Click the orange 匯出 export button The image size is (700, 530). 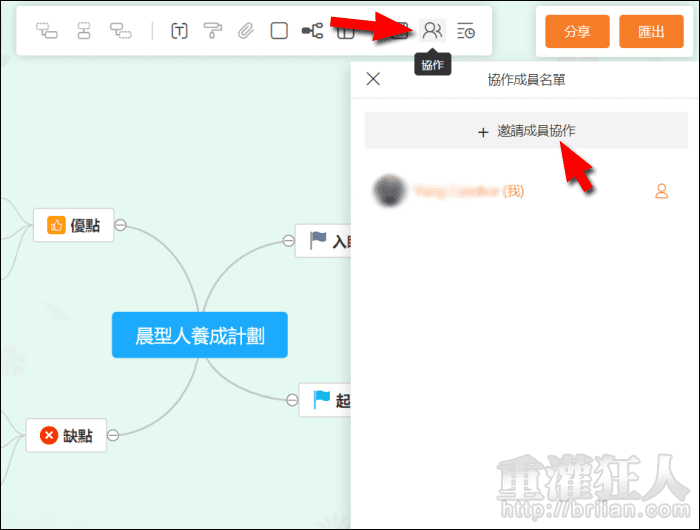pyautogui.click(x=650, y=31)
